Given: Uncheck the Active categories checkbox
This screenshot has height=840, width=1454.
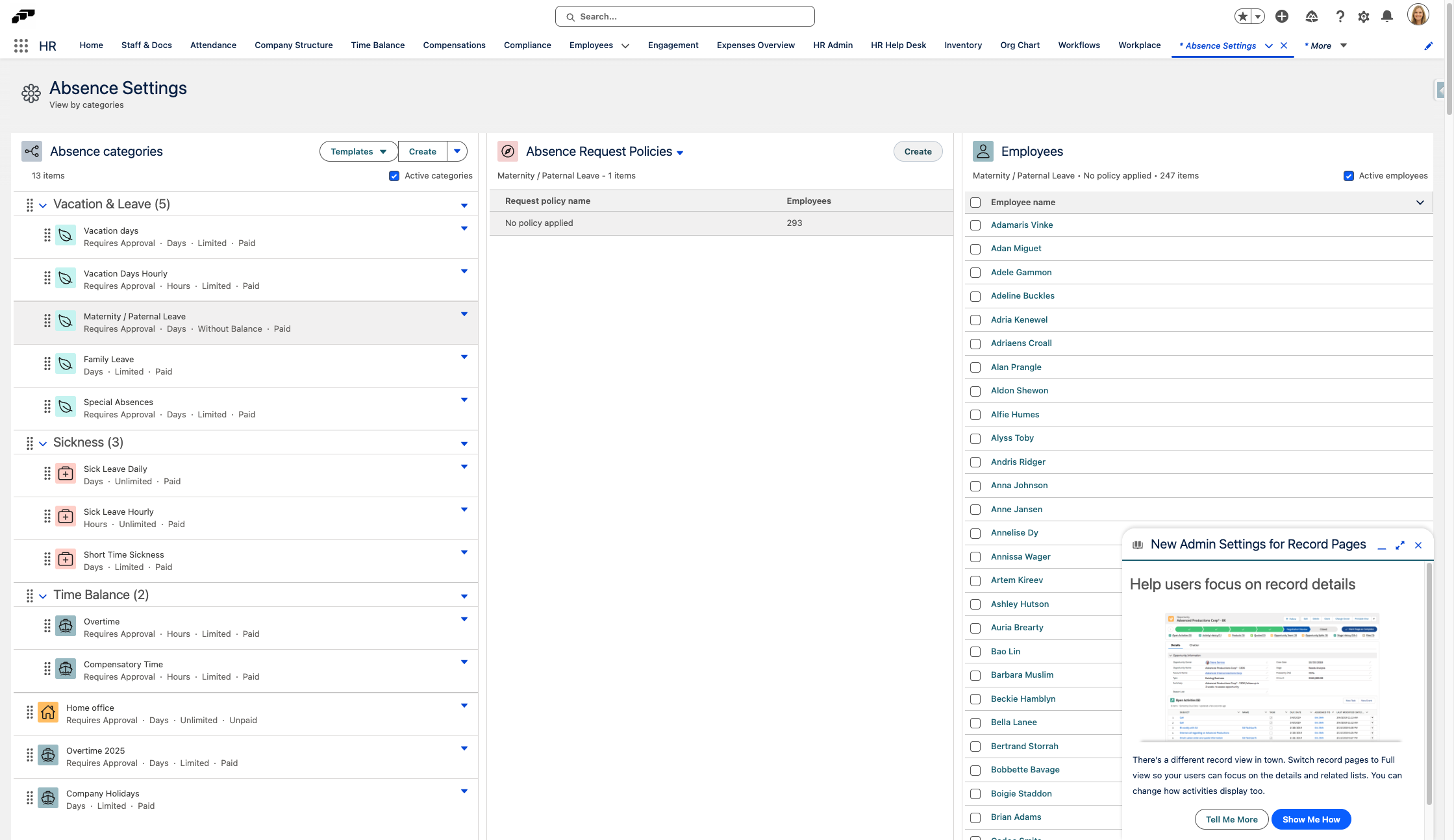Looking at the screenshot, I should click(394, 176).
